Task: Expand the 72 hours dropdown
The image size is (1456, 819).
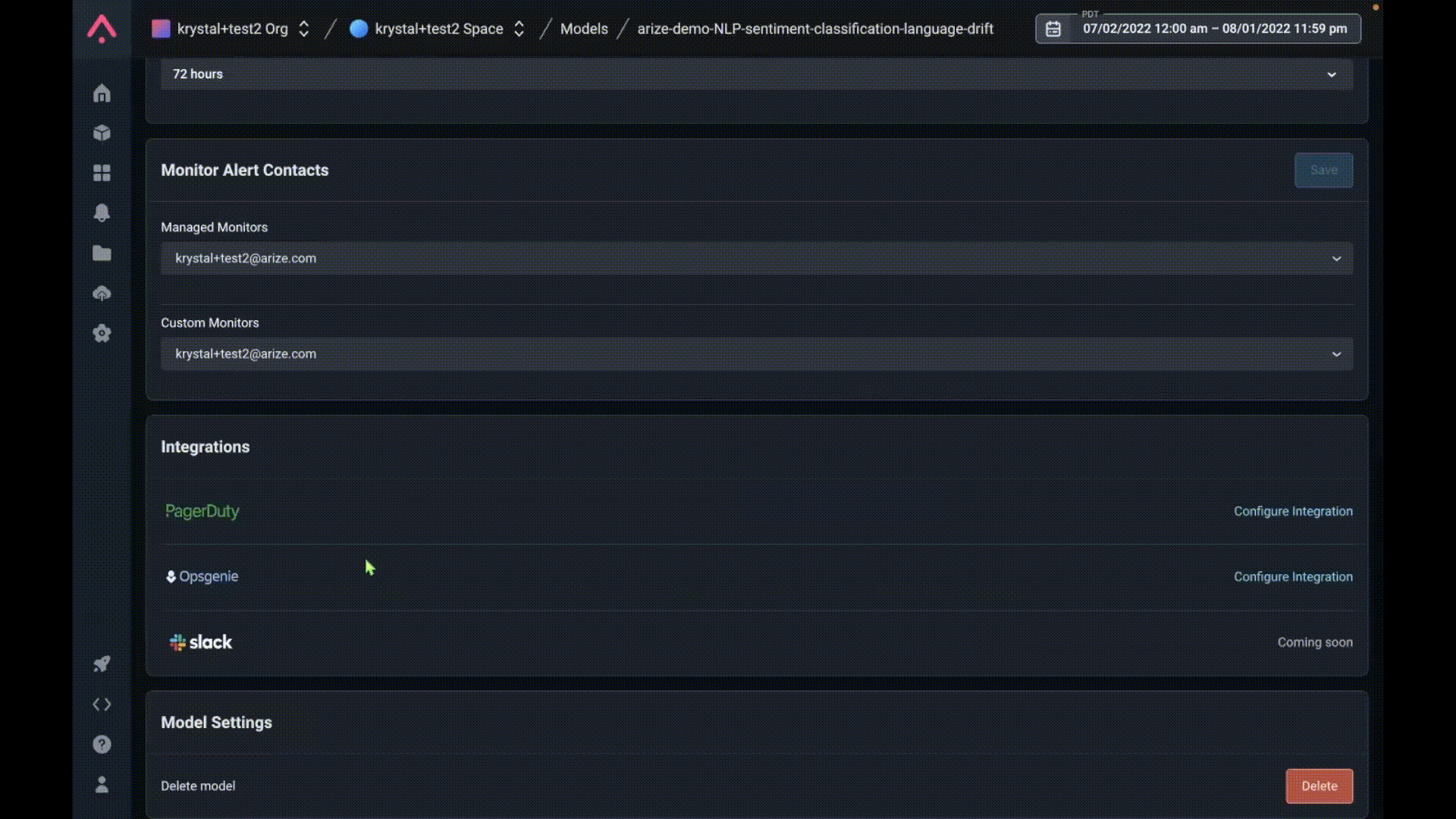Action: click(756, 74)
